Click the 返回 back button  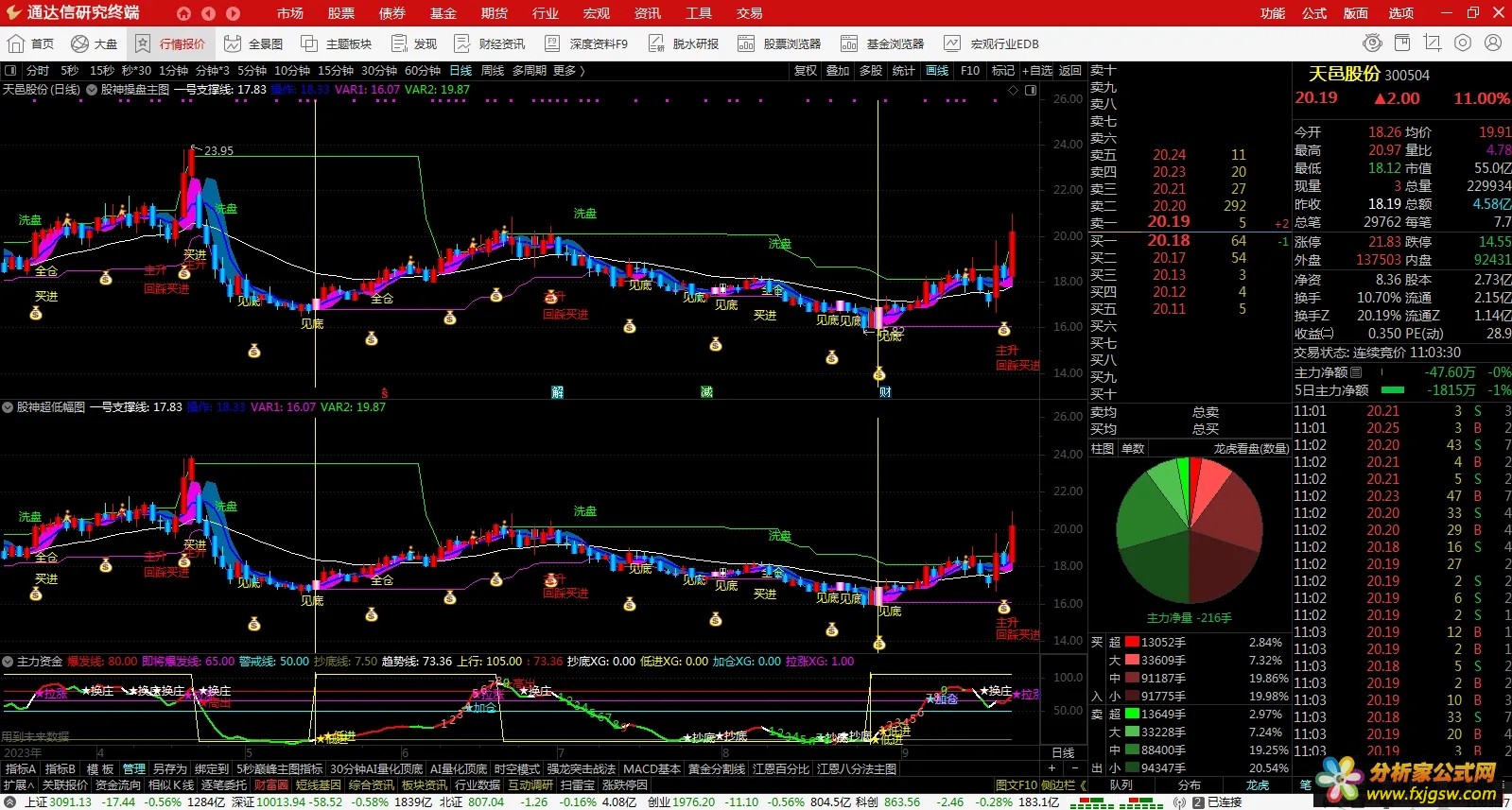[x=1069, y=71]
